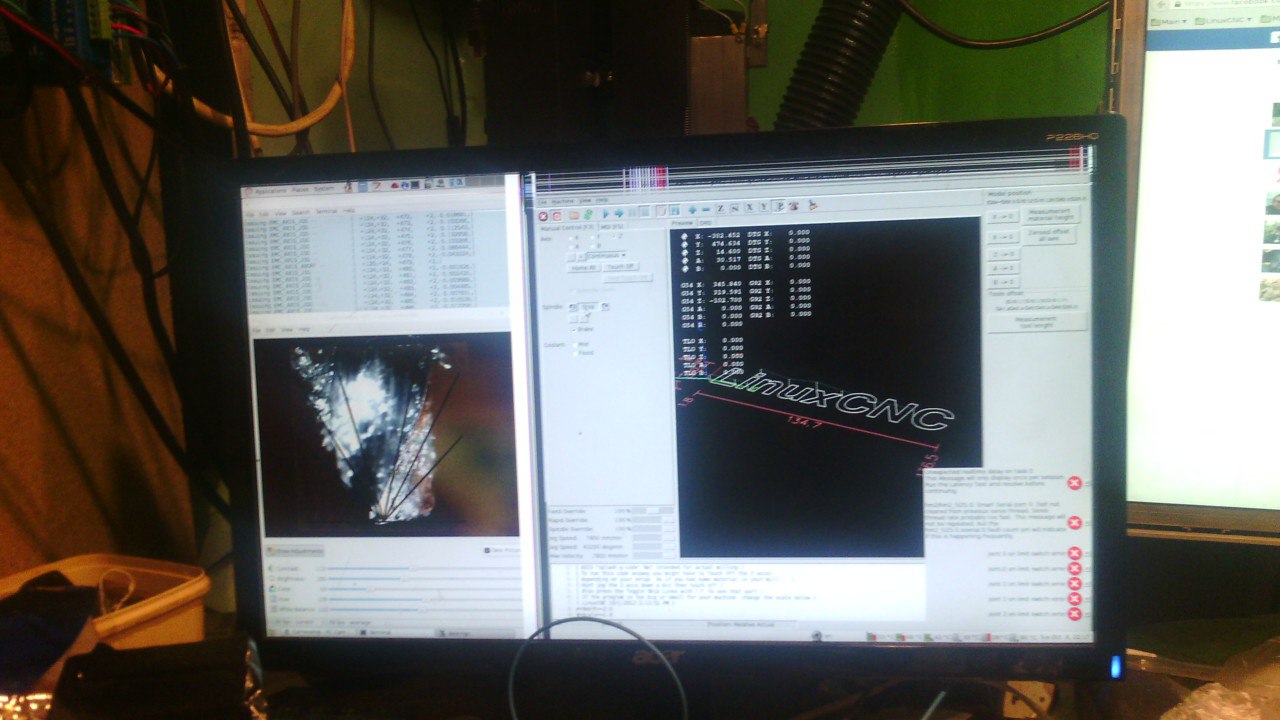Open Terminal menu in terminal window
This screenshot has height=720, width=1280.
(328, 213)
